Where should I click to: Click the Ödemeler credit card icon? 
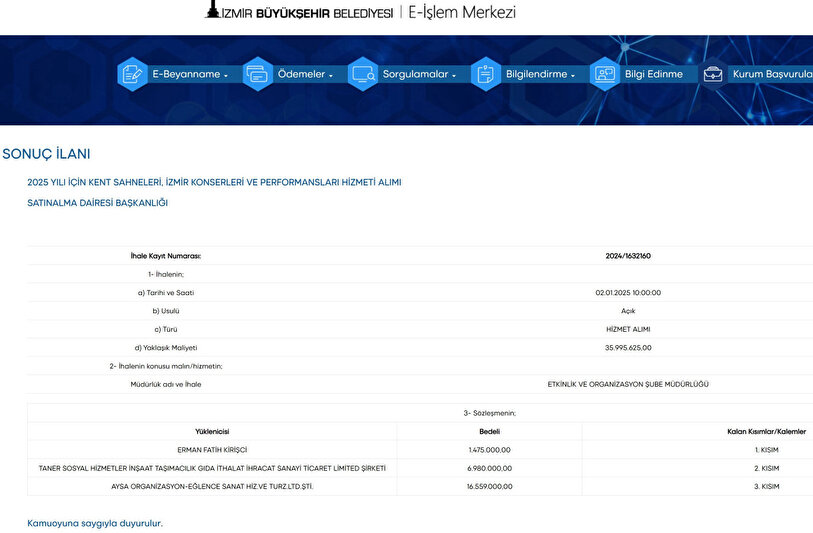point(257,74)
